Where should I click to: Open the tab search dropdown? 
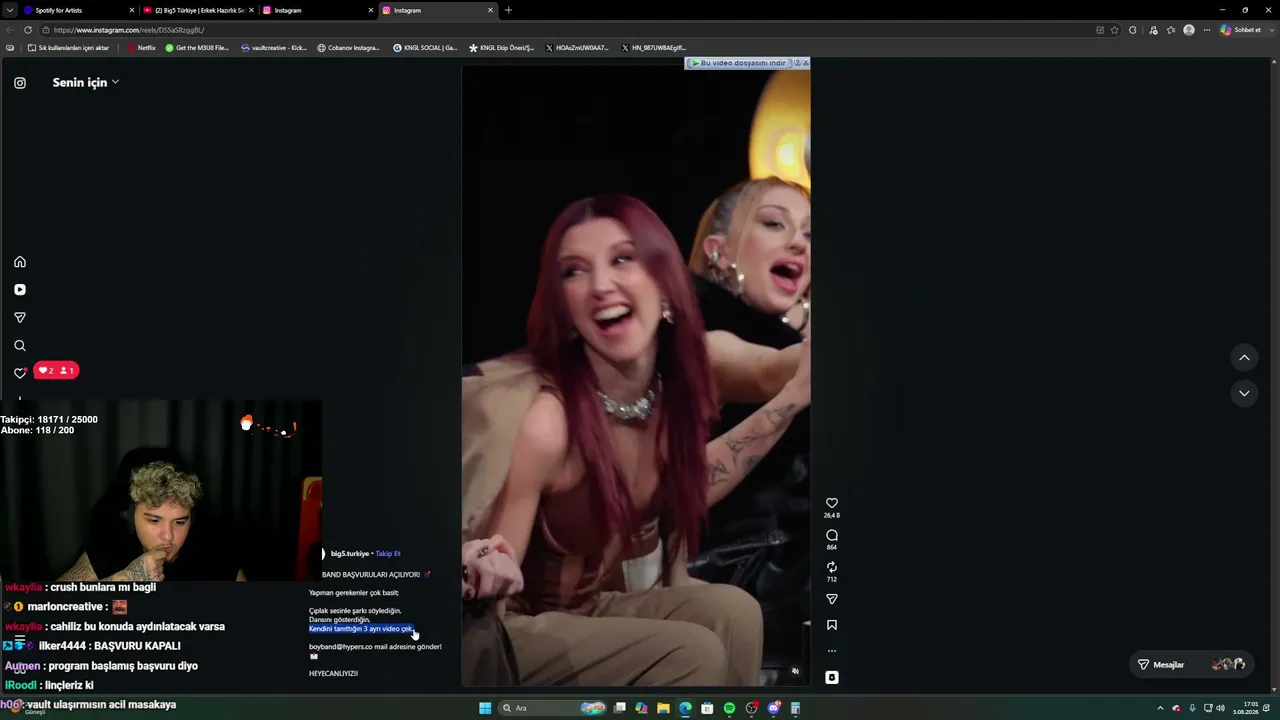(x=9, y=10)
